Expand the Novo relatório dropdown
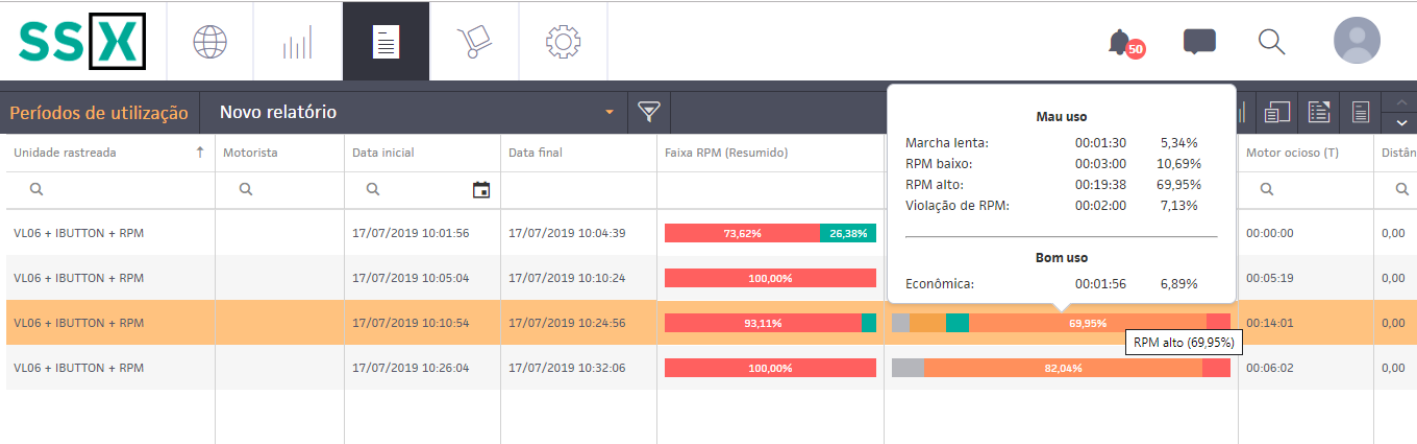Image resolution: width=1417 pixels, height=444 pixels. 608,112
